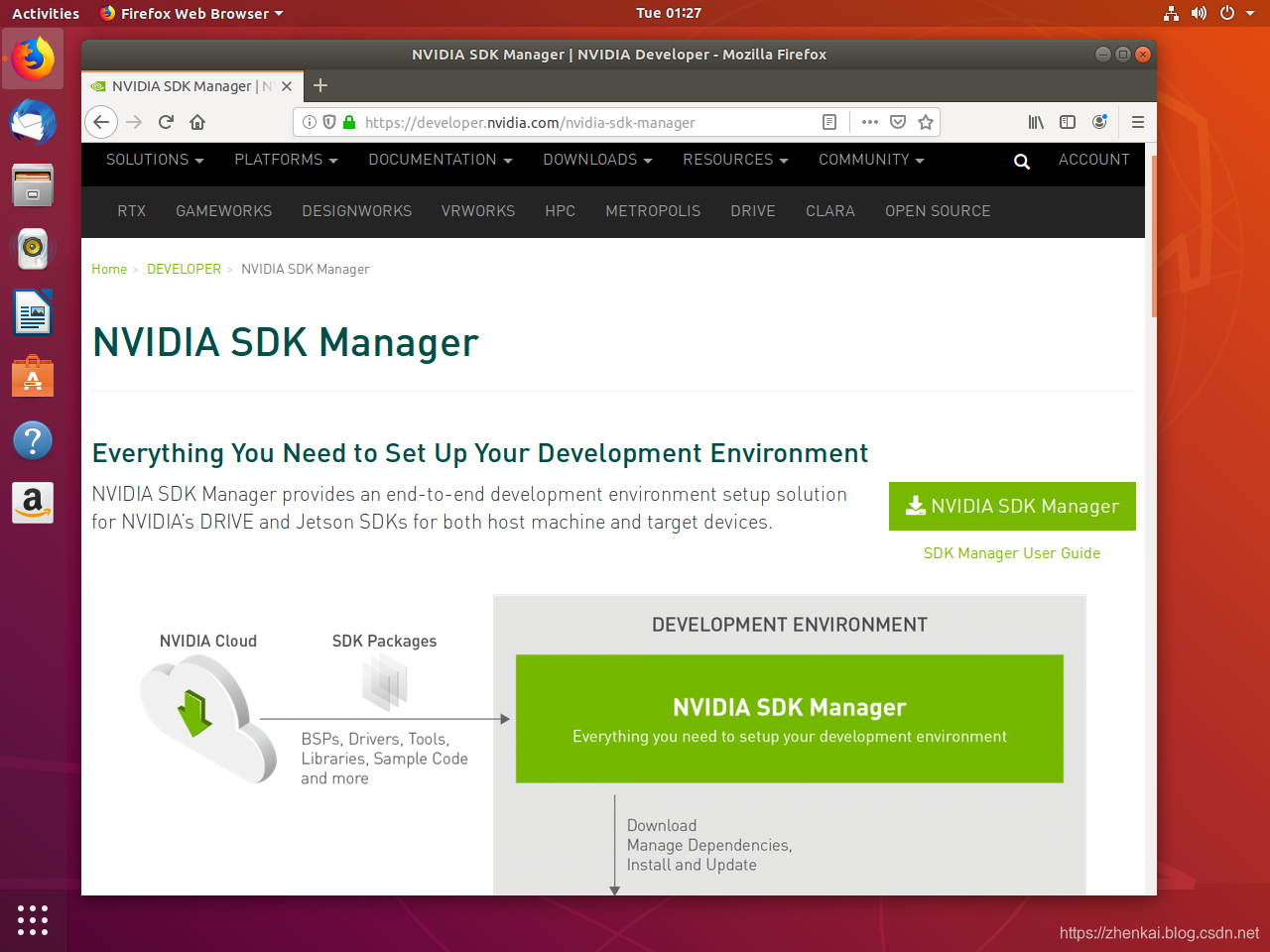Screen dimensions: 1270x952
Task: Show site information icon in address bar
Action: [x=310, y=122]
